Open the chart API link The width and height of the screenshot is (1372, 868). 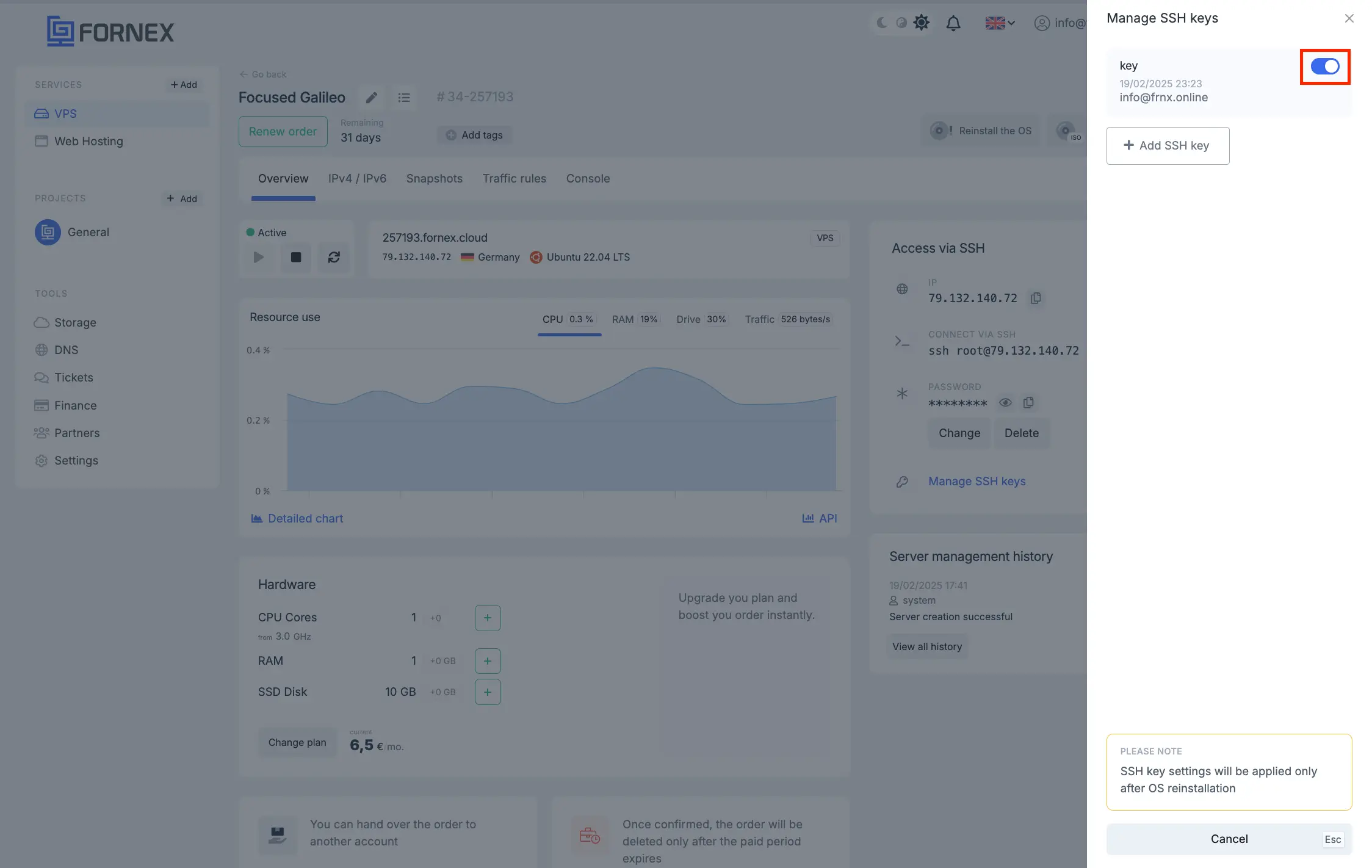819,518
